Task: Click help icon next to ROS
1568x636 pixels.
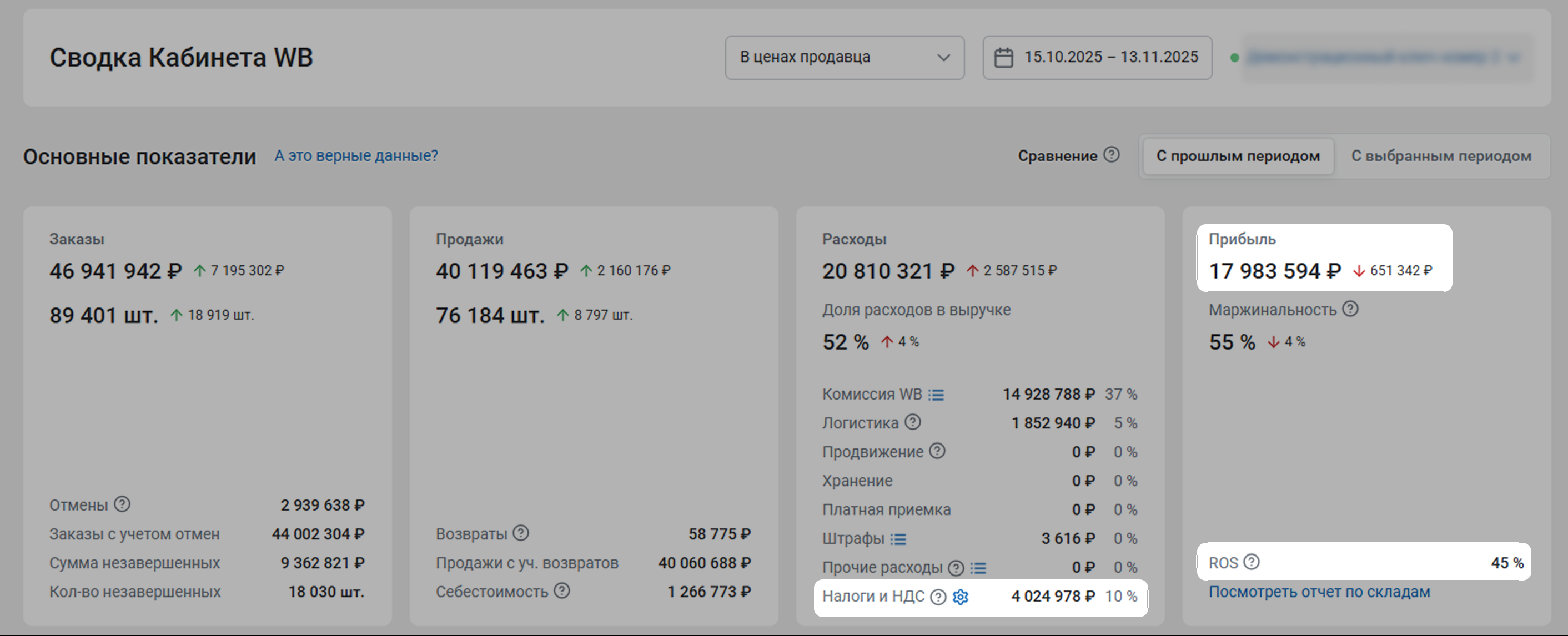Action: pyautogui.click(x=1252, y=562)
